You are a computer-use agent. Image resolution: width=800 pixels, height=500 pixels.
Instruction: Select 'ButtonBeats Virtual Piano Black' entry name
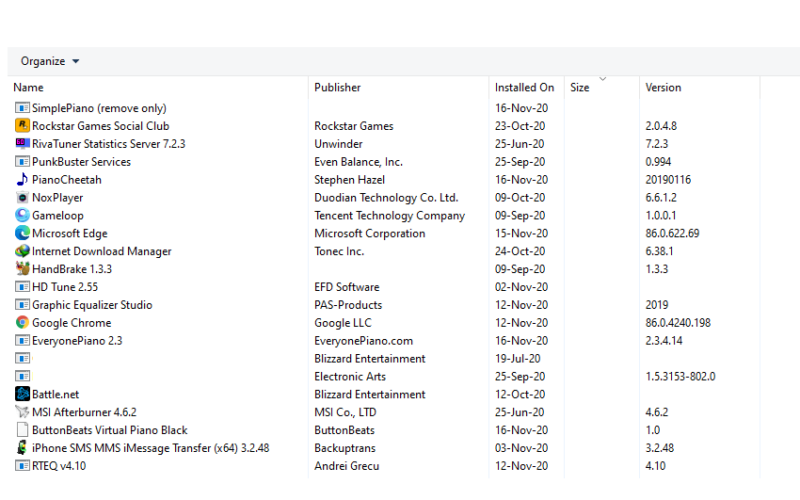click(110, 430)
